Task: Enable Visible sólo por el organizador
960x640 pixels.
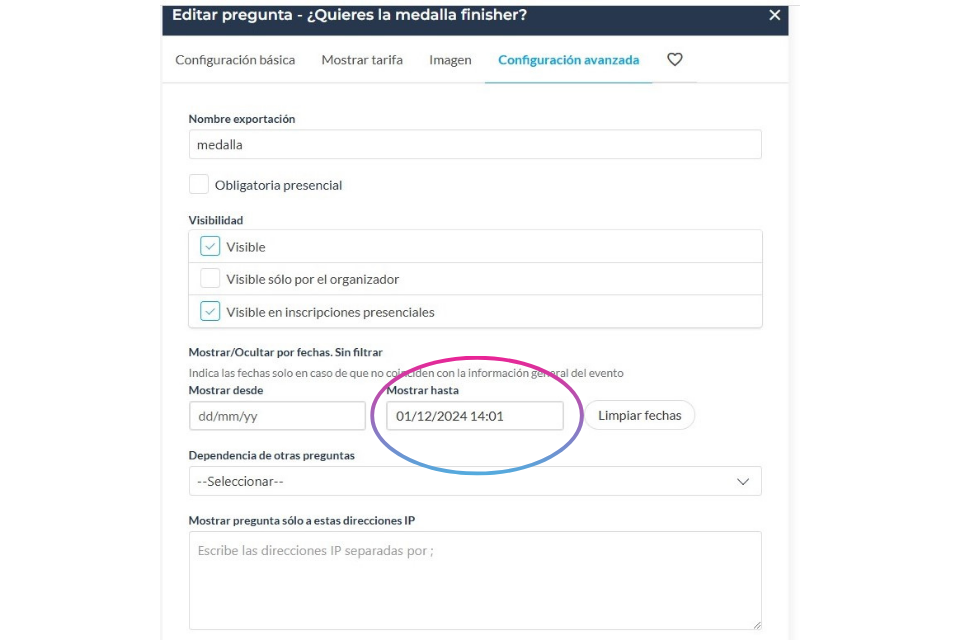Action: pyautogui.click(x=210, y=279)
